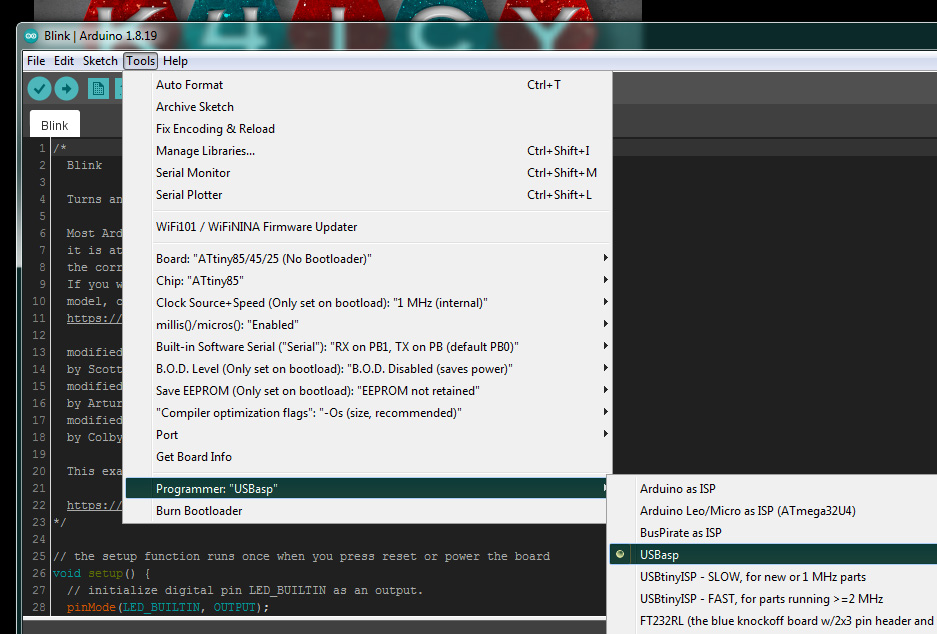The width and height of the screenshot is (937, 634).
Task: Expand the Chip ATtiny85 submenu
Action: coord(368,281)
